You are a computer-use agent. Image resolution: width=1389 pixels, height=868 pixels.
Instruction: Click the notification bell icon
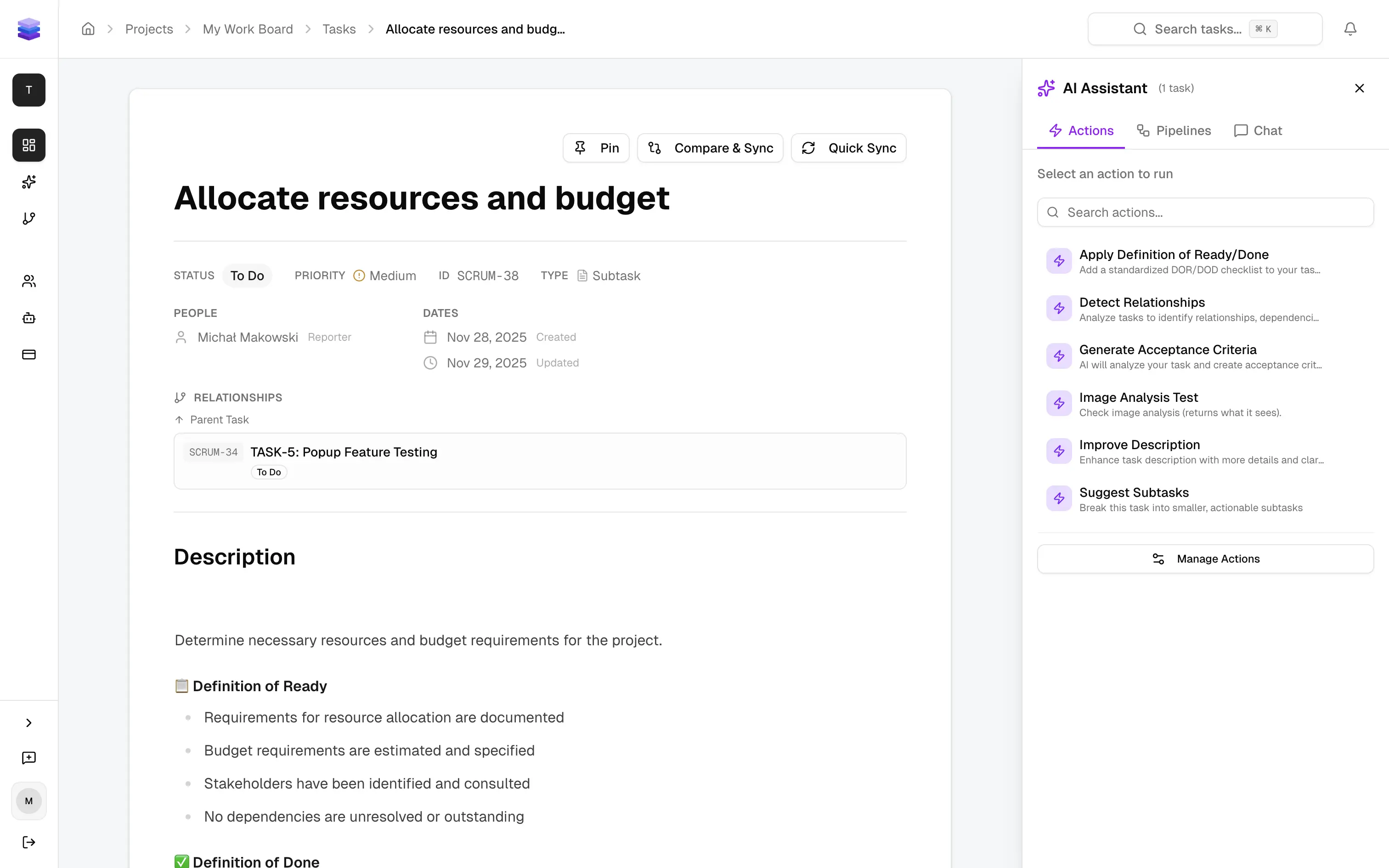(1350, 28)
